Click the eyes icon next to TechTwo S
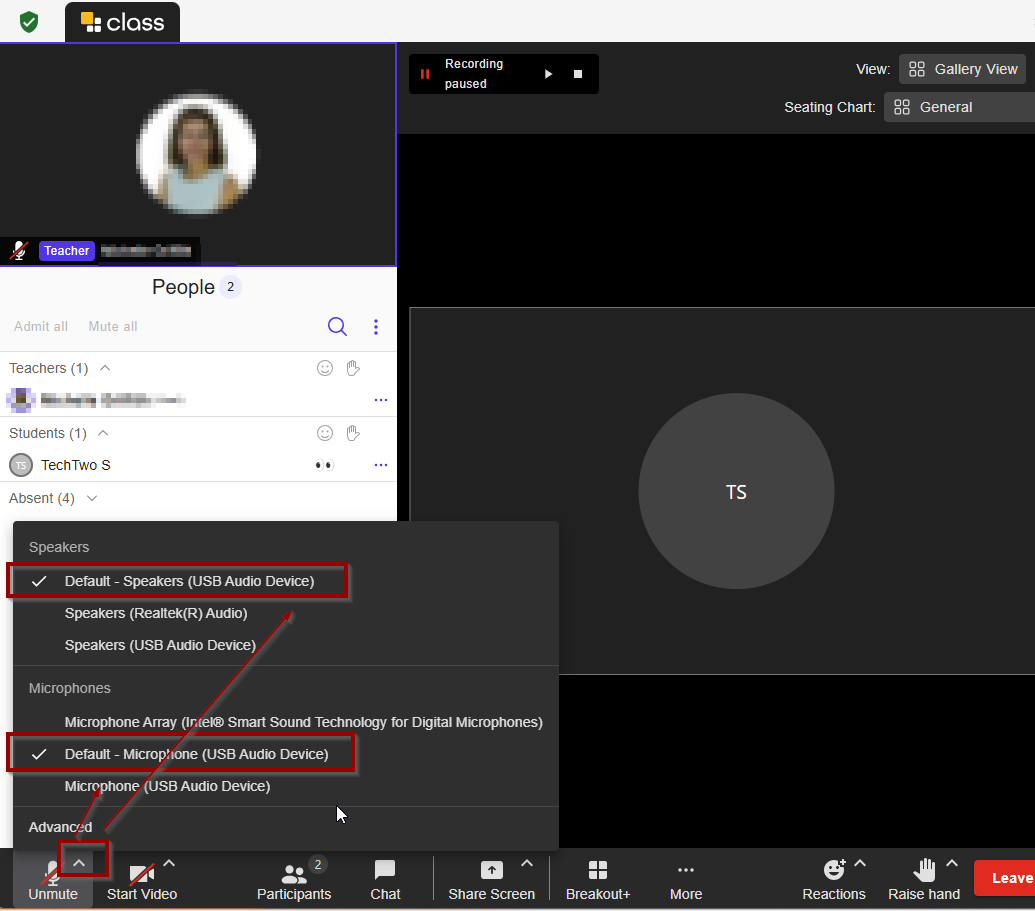The height and width of the screenshot is (911, 1035). tap(324, 465)
